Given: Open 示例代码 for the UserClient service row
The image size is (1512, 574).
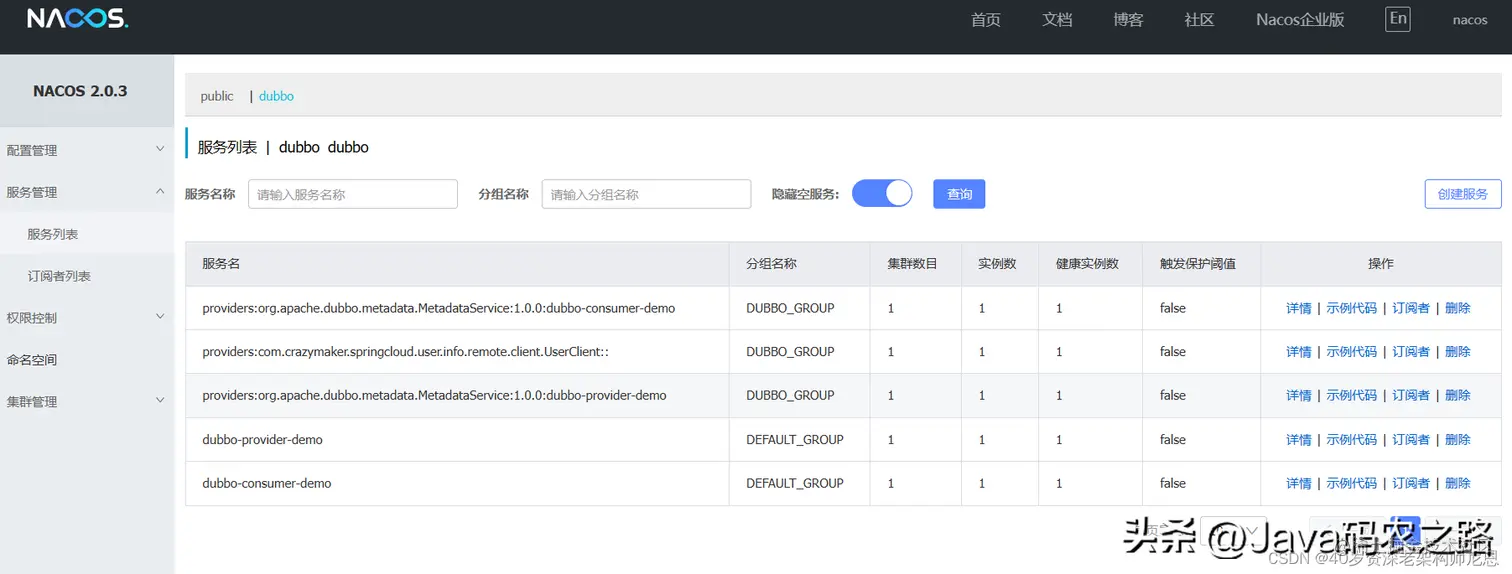Looking at the screenshot, I should [1352, 352].
